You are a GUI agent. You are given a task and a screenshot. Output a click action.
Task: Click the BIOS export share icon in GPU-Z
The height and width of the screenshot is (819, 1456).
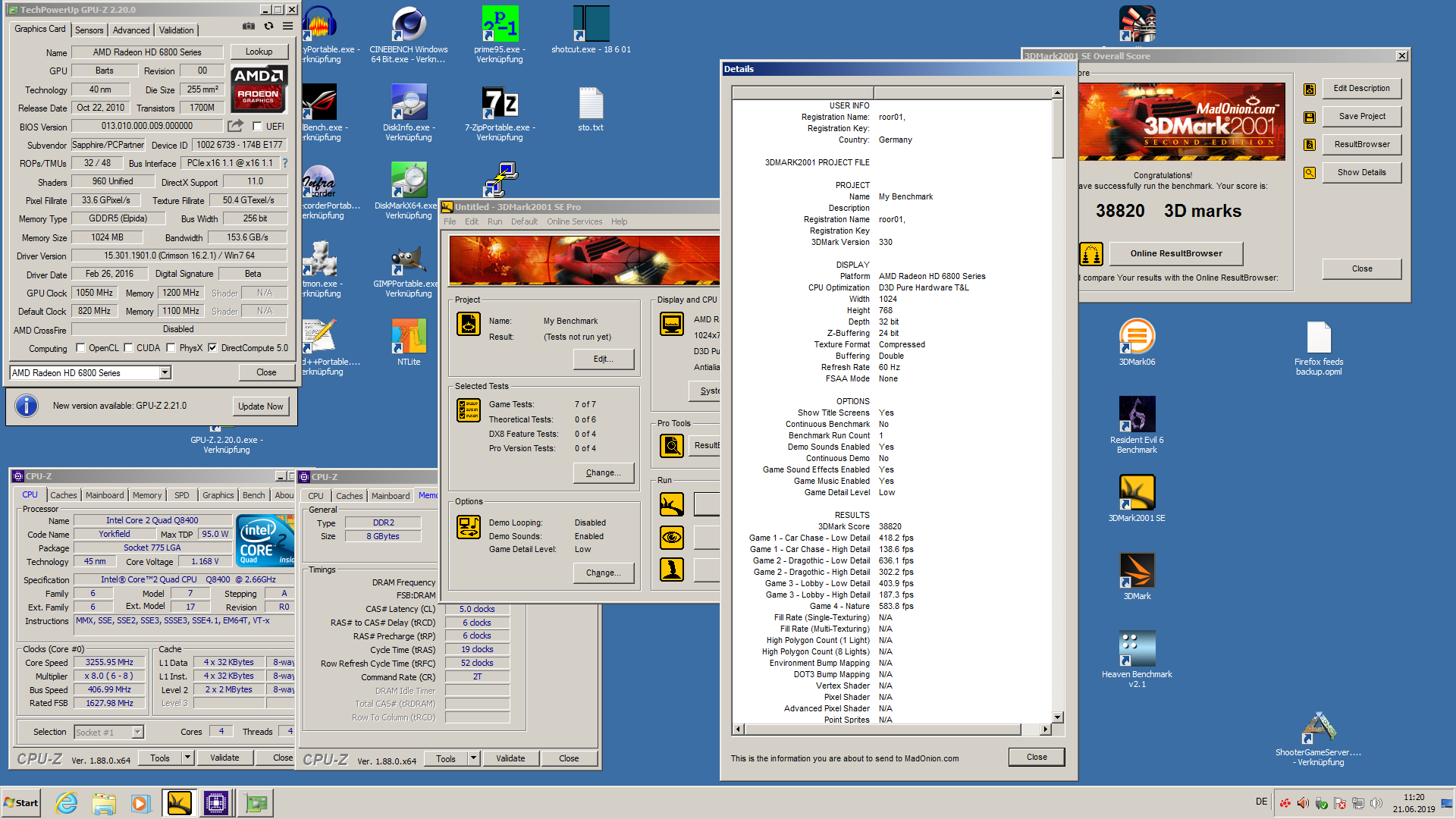236,126
